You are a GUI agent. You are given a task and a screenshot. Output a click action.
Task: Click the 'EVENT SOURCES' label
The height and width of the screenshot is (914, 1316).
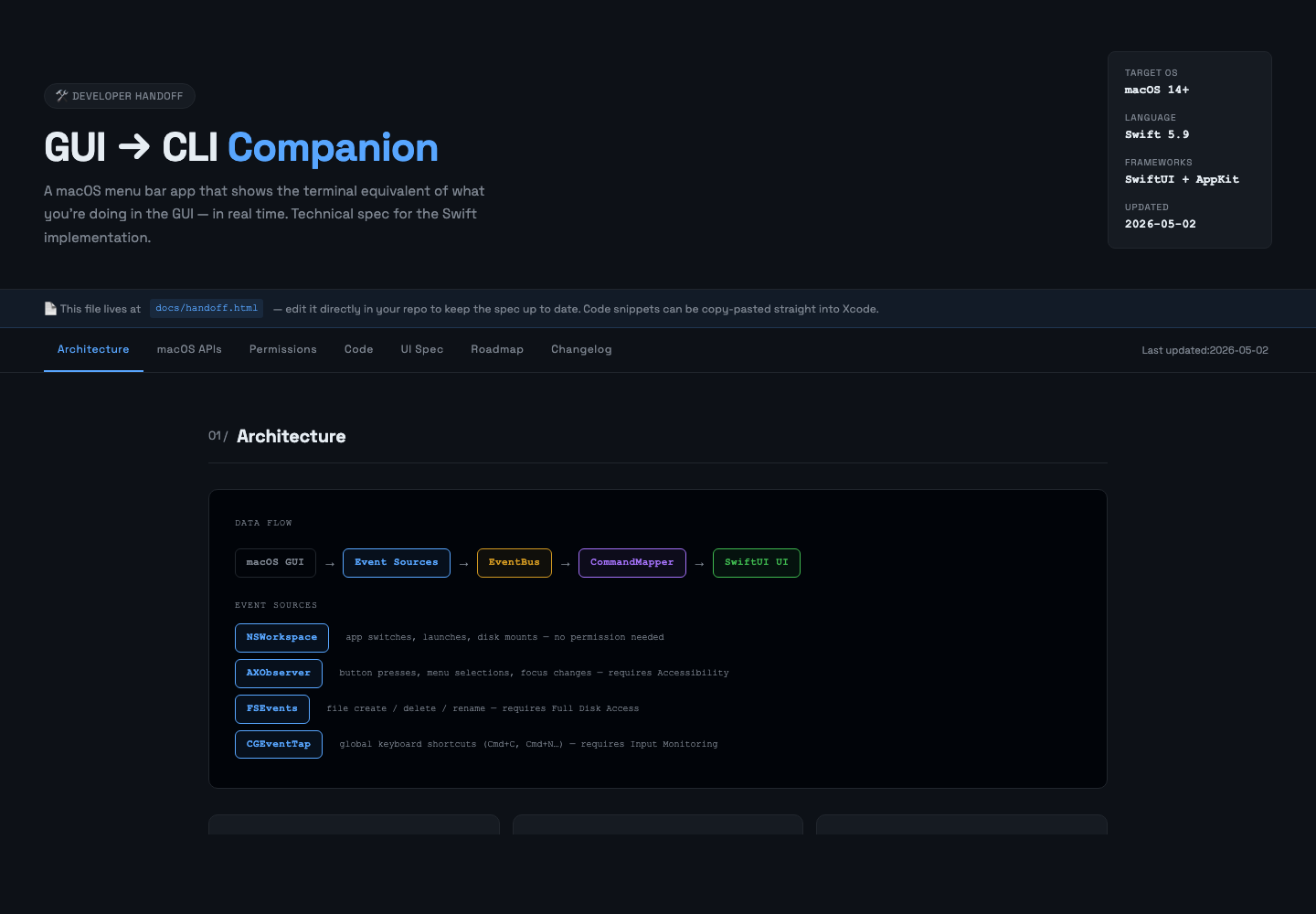click(276, 605)
